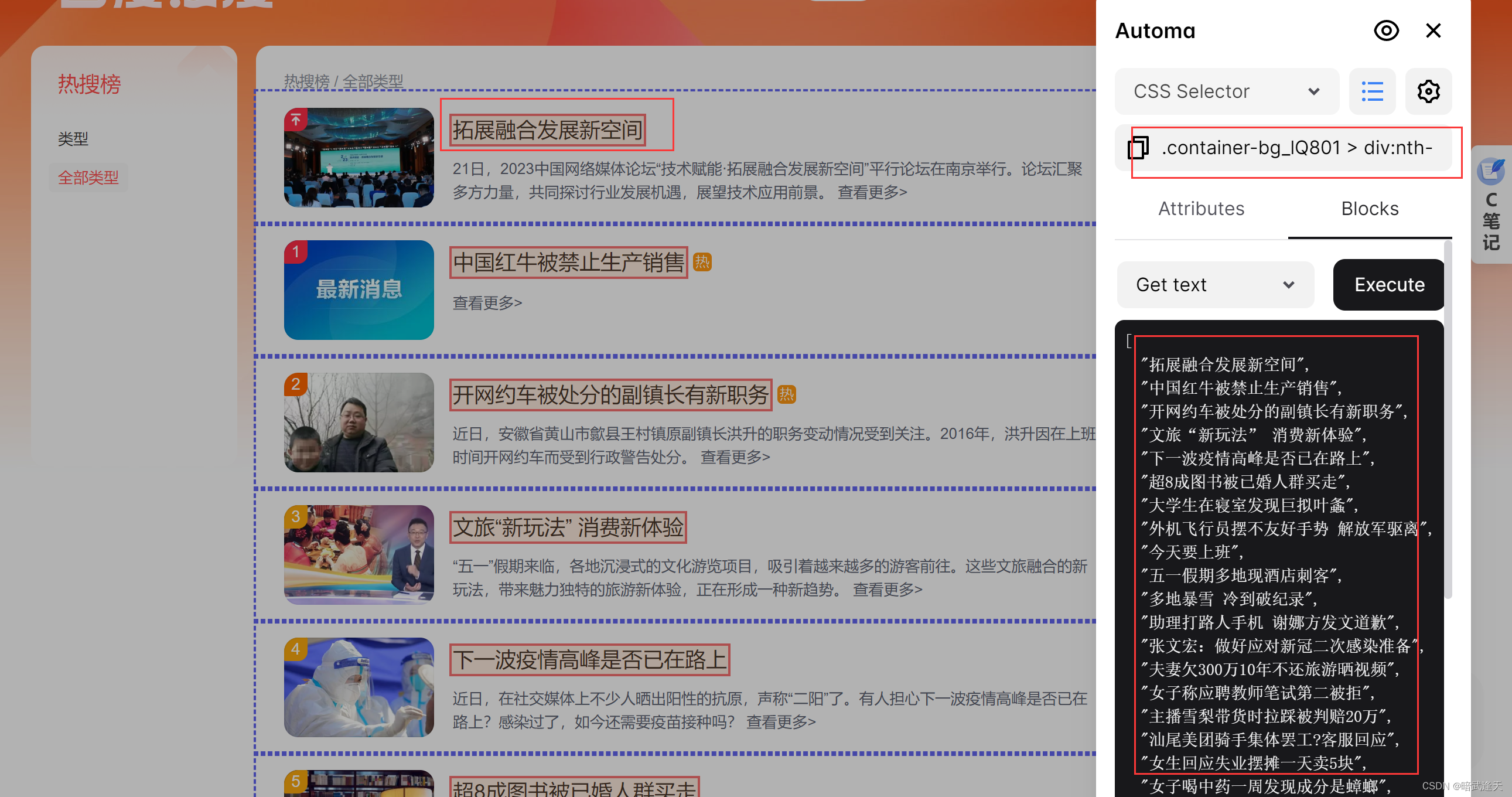Click 查看更多 after 疫苗接种吗
This screenshot has width=1512, height=797.
[781, 722]
